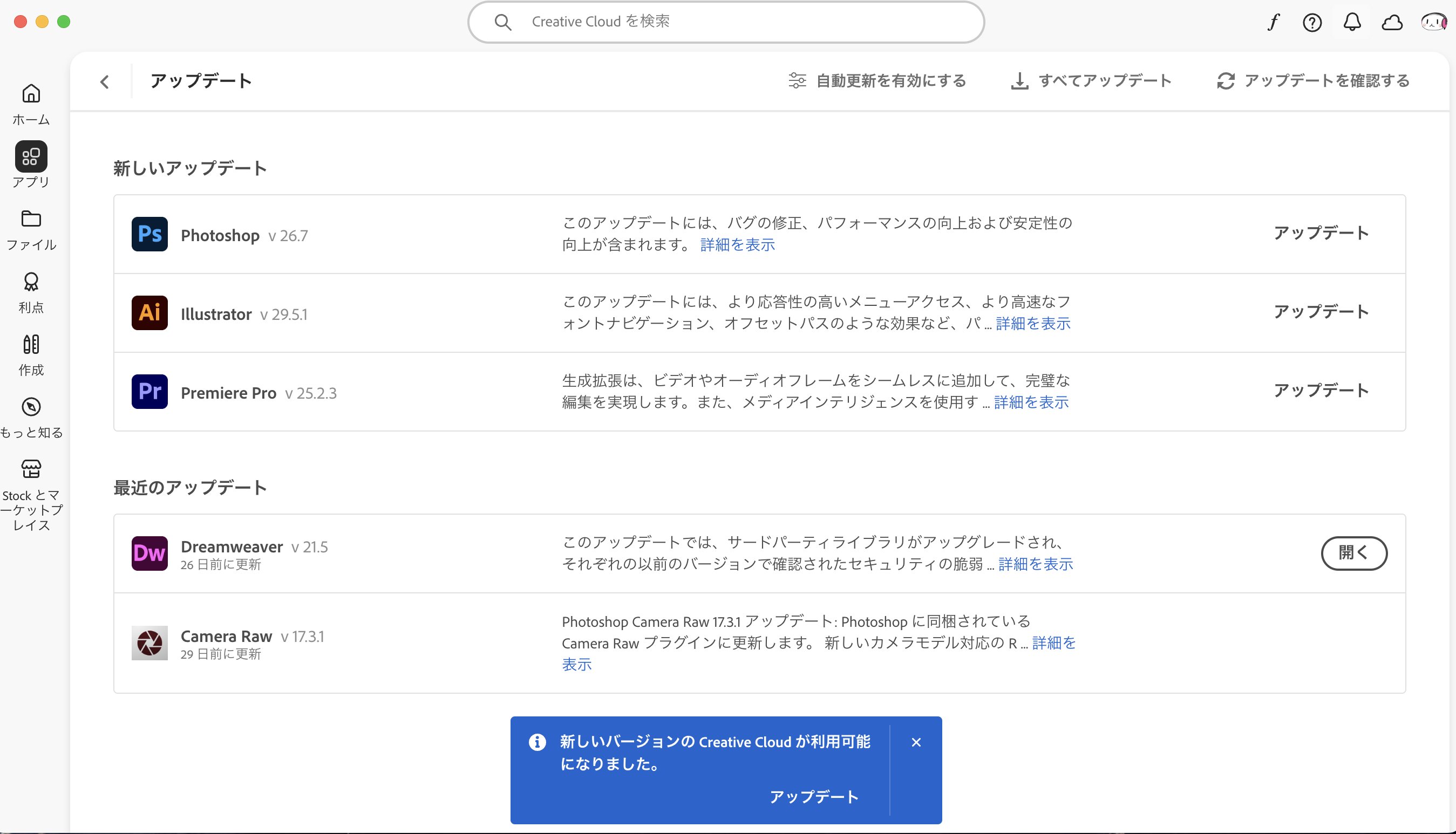This screenshot has width=1456, height=834.
Task: Click the Premiere Pro name text
Action: [229, 393]
